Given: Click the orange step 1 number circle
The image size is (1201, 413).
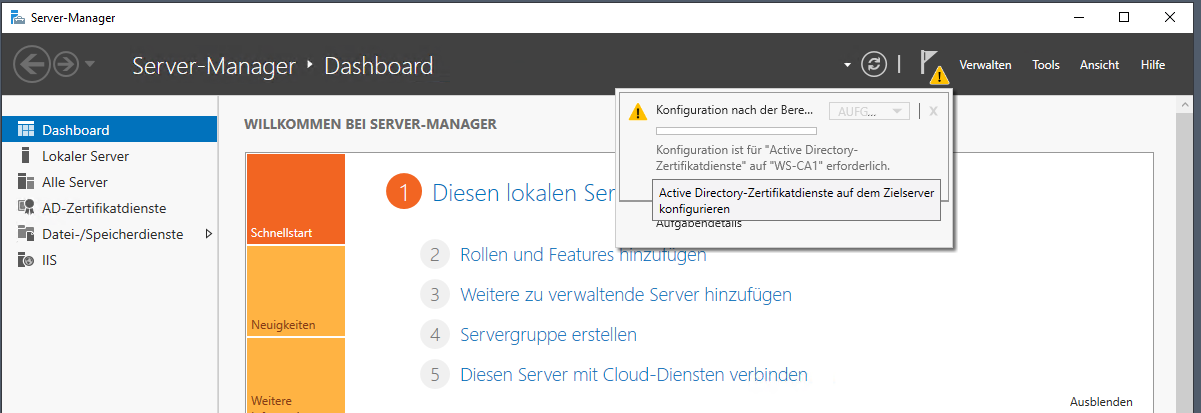Looking at the screenshot, I should coord(403,193).
